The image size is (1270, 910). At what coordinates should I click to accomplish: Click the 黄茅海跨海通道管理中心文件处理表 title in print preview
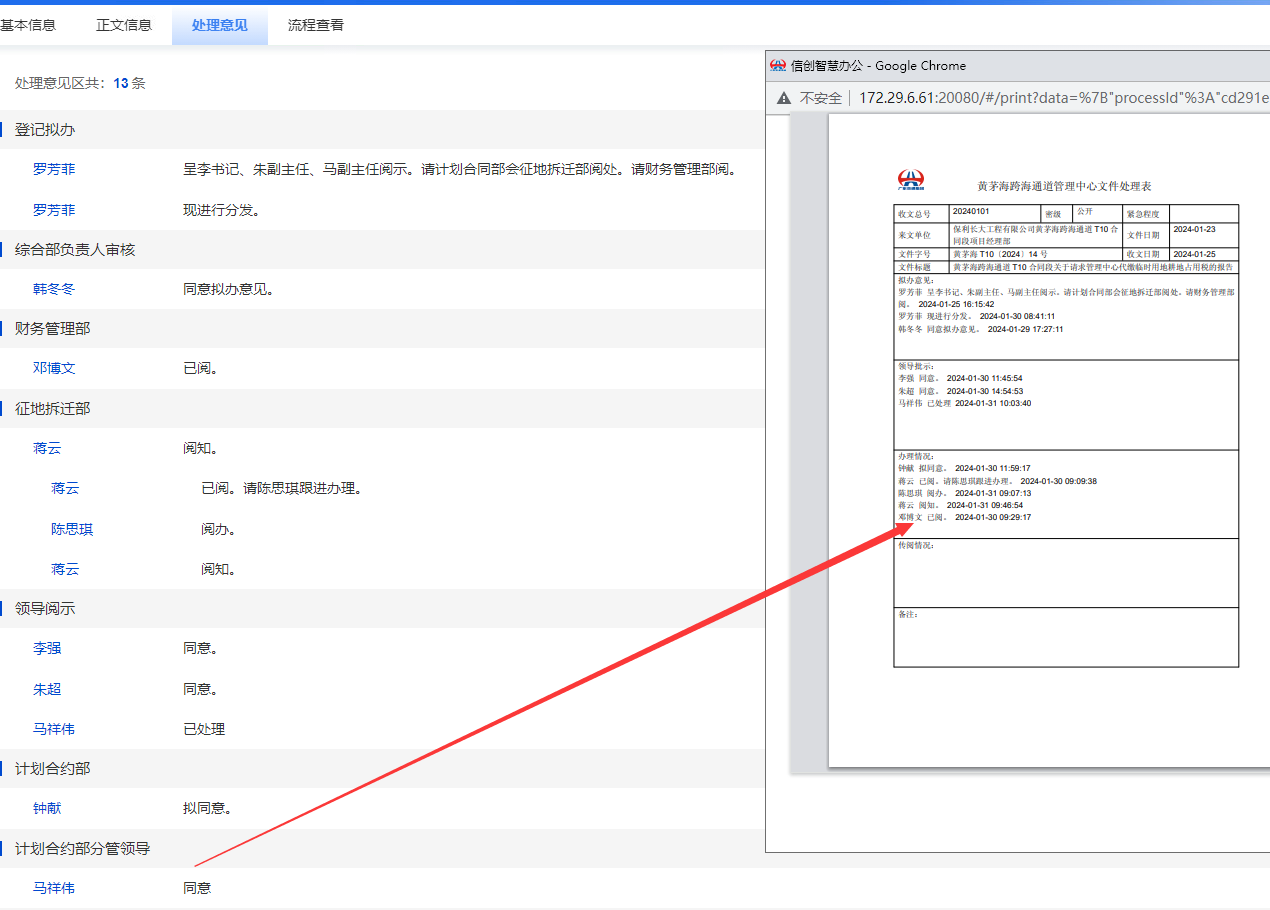coord(1064,186)
